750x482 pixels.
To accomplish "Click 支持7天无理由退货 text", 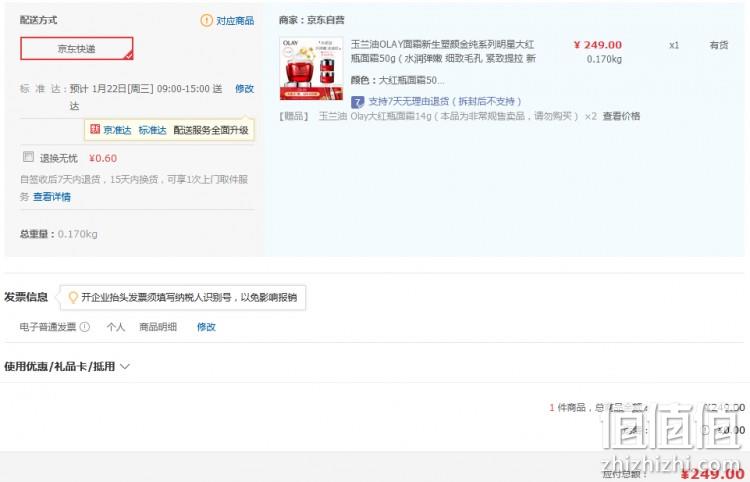I will 444,101.
